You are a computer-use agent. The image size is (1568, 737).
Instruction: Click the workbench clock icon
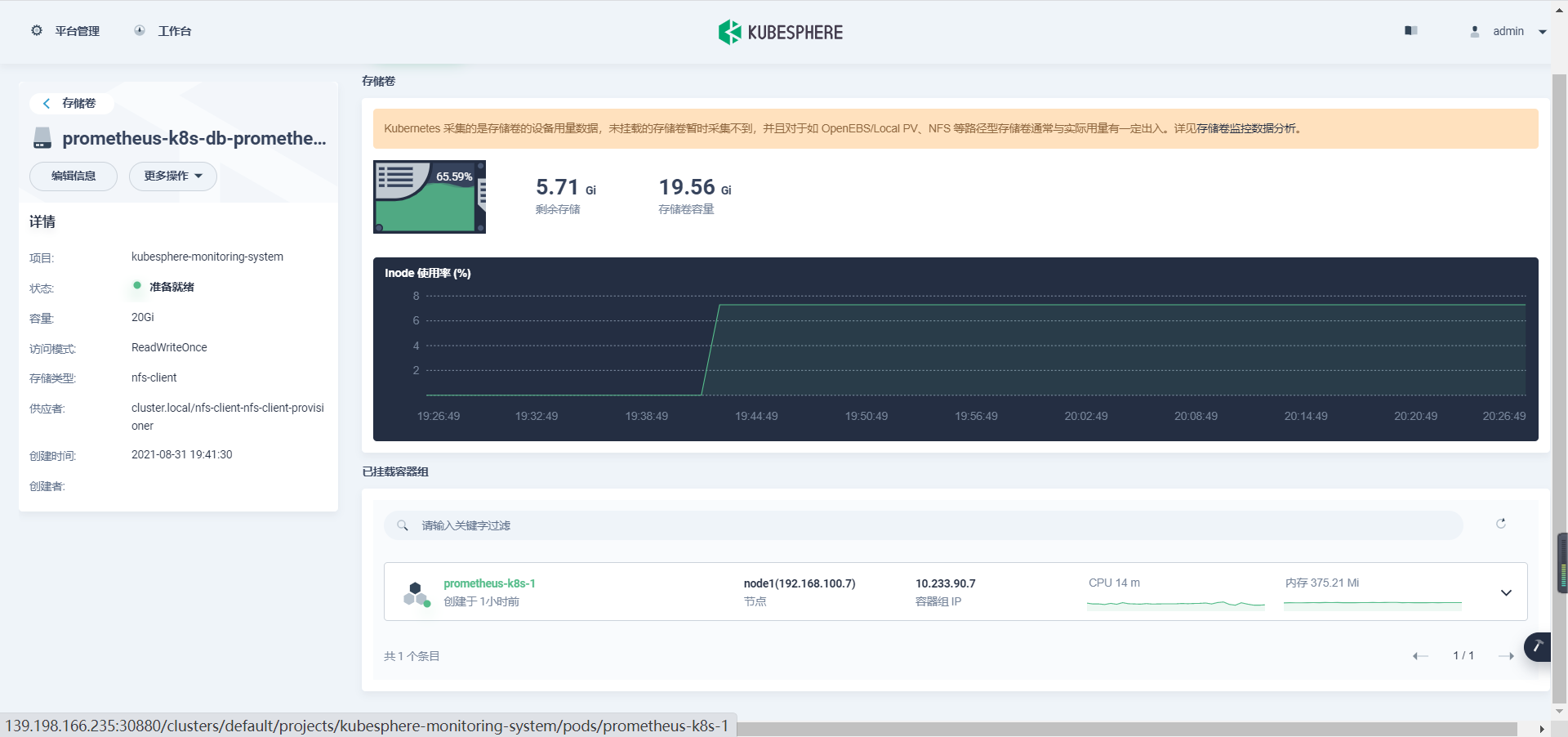pyautogui.click(x=139, y=30)
